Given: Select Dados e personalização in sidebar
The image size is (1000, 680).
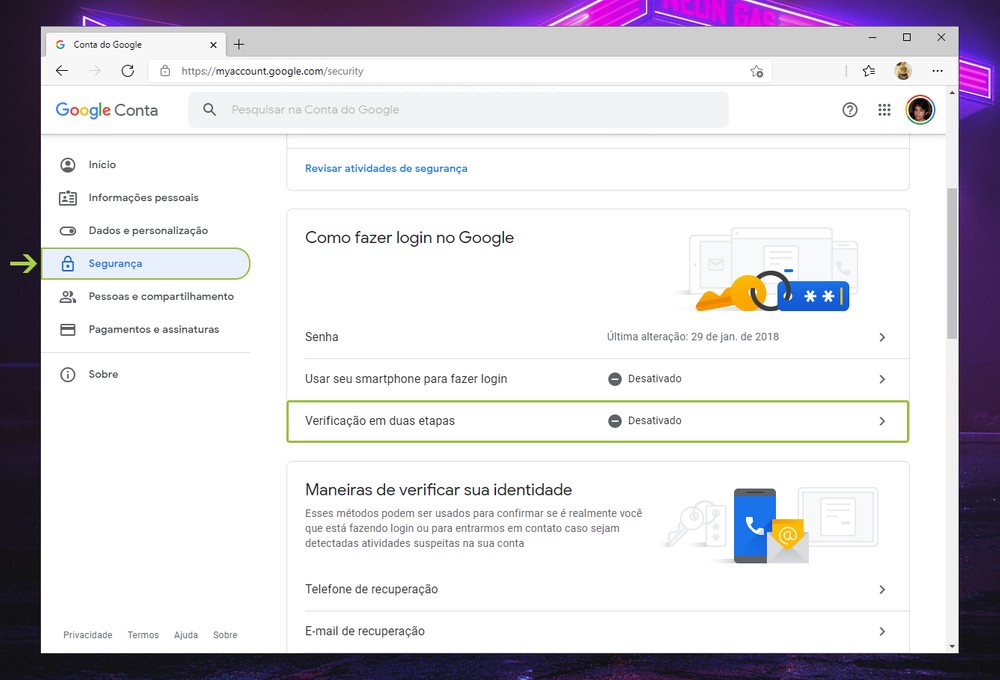Looking at the screenshot, I should [148, 230].
